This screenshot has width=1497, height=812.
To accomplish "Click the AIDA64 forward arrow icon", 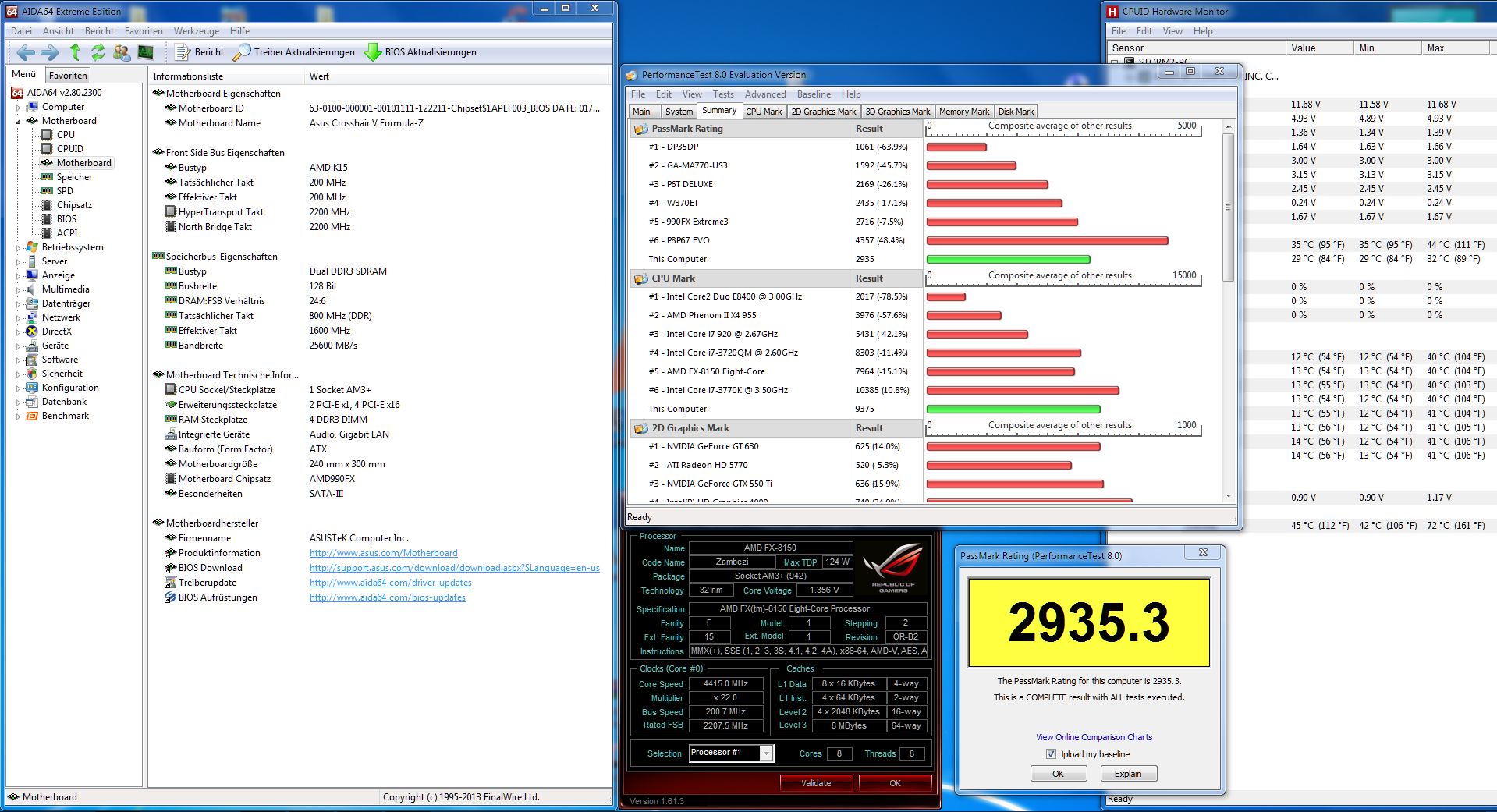I will point(49,52).
